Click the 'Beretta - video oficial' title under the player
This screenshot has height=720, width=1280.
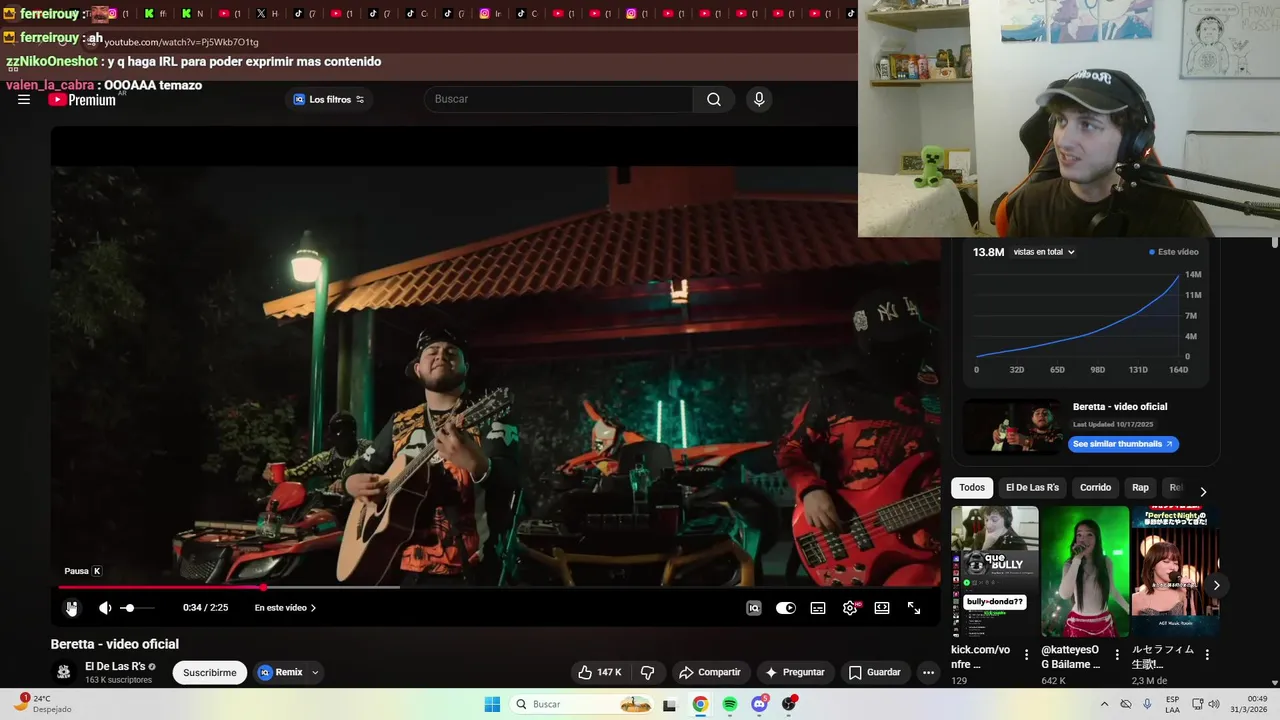pyautogui.click(x=115, y=644)
